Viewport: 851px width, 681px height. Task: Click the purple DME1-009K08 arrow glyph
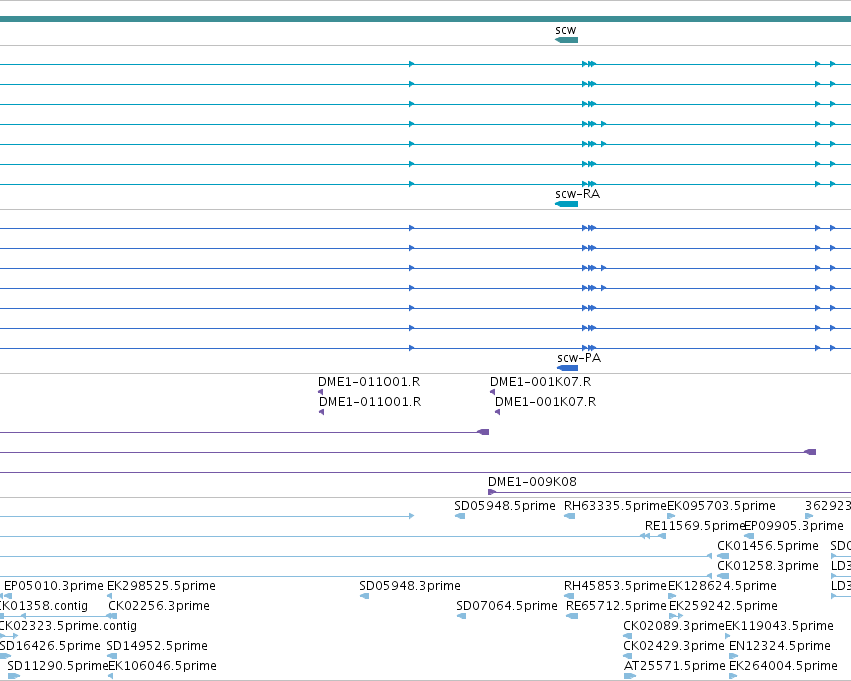tap(492, 492)
